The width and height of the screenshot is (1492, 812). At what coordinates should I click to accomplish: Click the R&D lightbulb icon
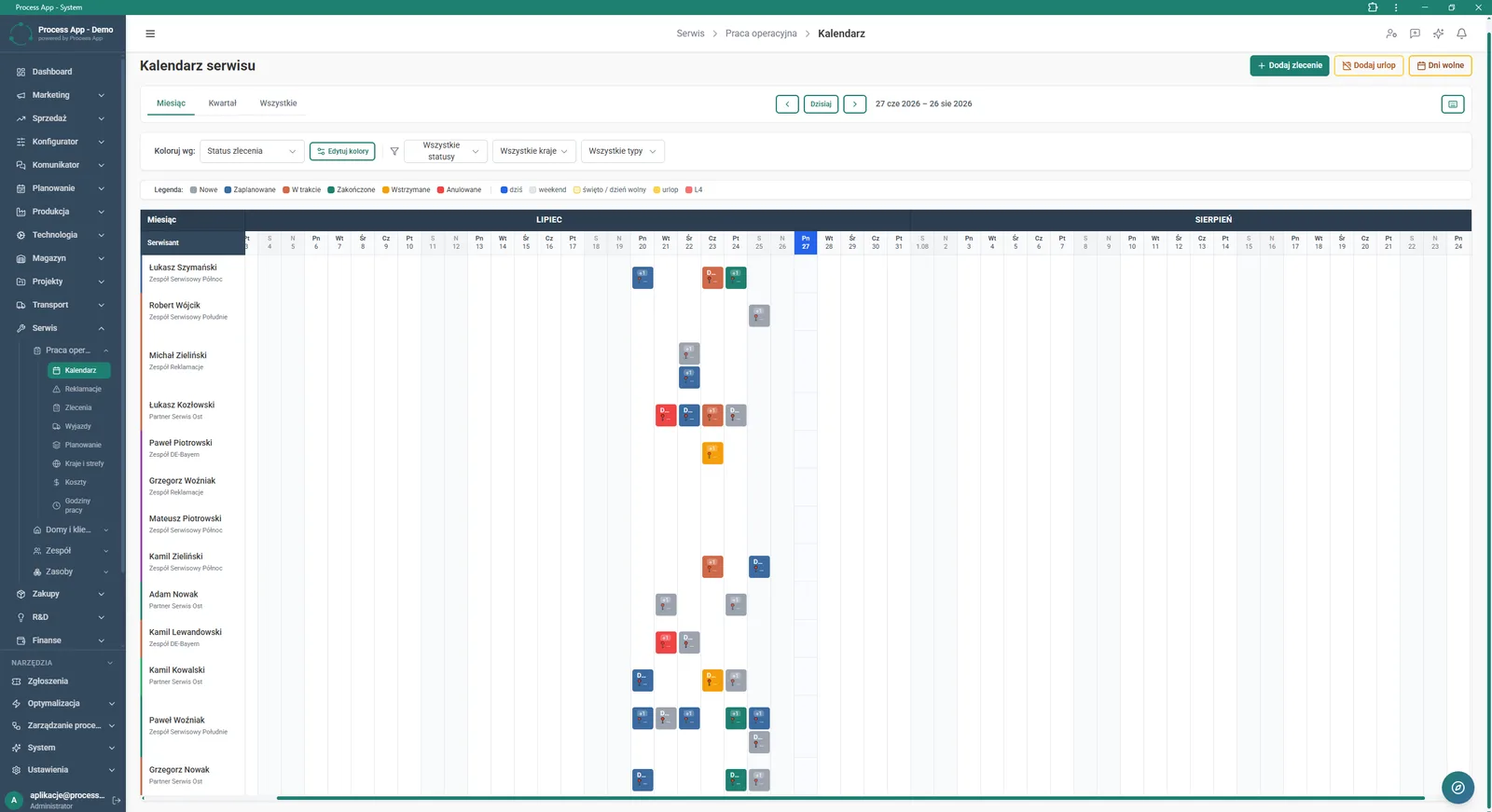tap(21, 617)
